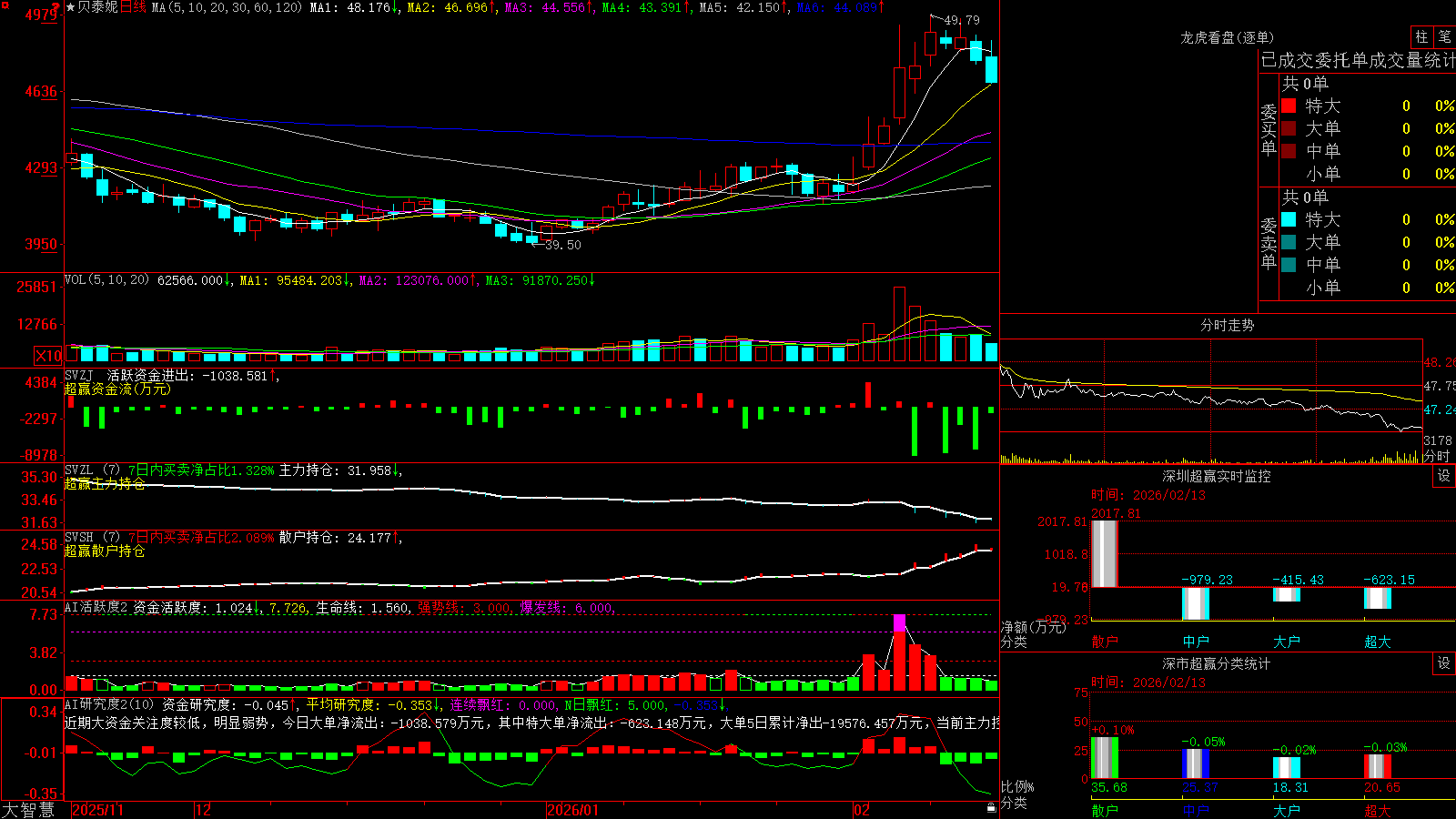The width and height of the screenshot is (1456, 819).
Task: Click the red 特大 buy-order swatch
Action: pos(1289,106)
